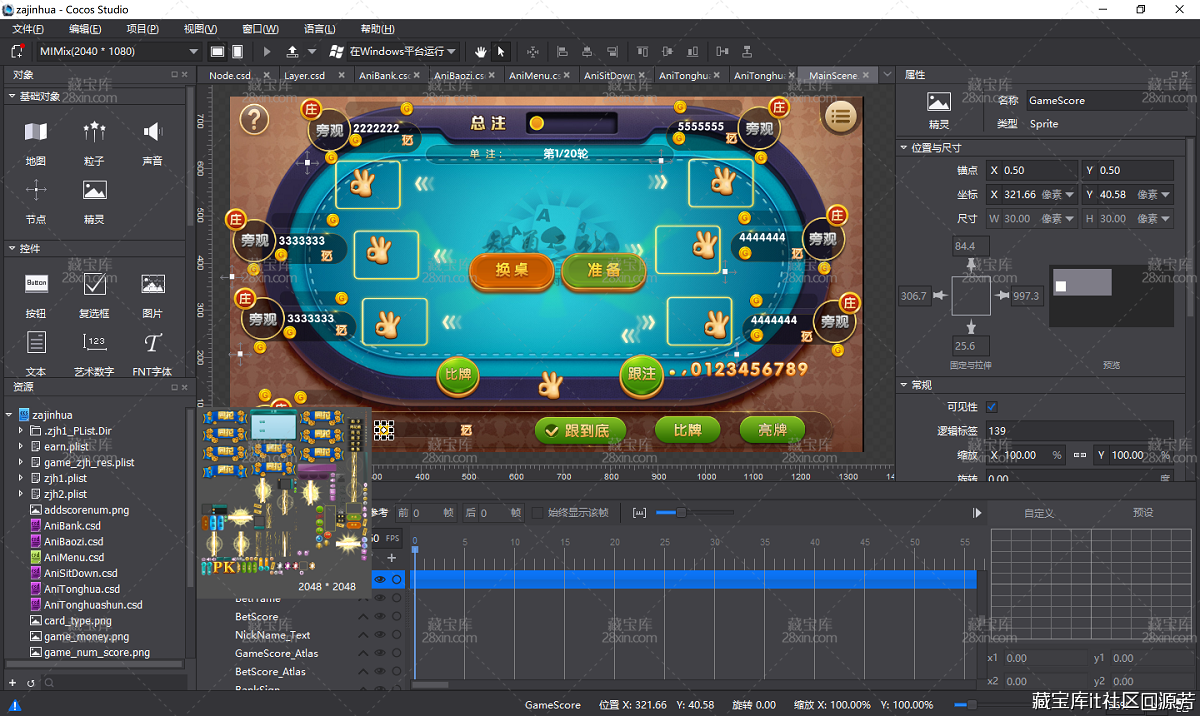Collapse the Position and Size (位置与尺寸) section
This screenshot has height=716, width=1200.
click(x=904, y=148)
